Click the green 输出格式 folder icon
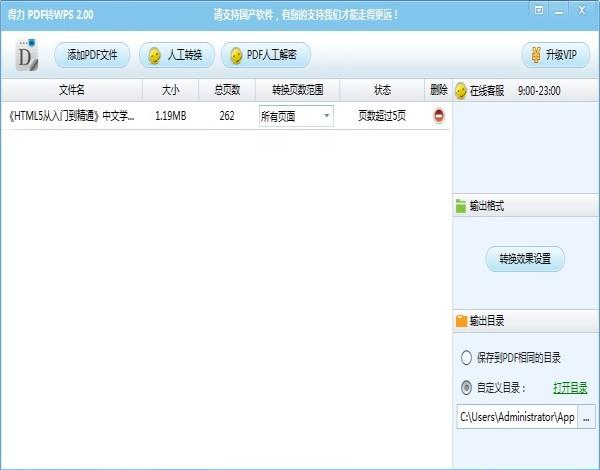Image resolution: width=600 pixels, height=470 pixels. [461, 206]
